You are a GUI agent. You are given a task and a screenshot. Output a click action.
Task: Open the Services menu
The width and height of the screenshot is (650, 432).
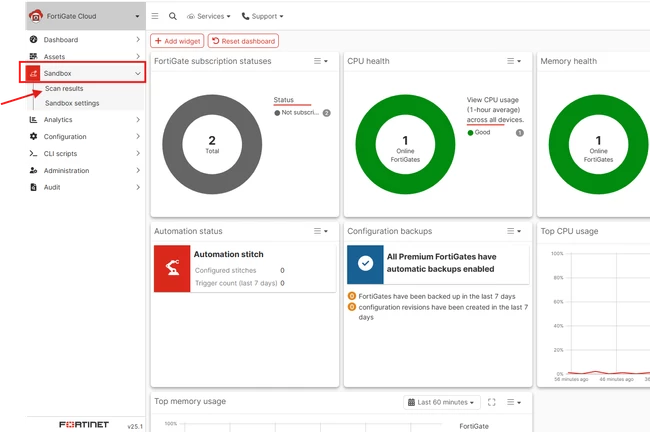tap(209, 16)
